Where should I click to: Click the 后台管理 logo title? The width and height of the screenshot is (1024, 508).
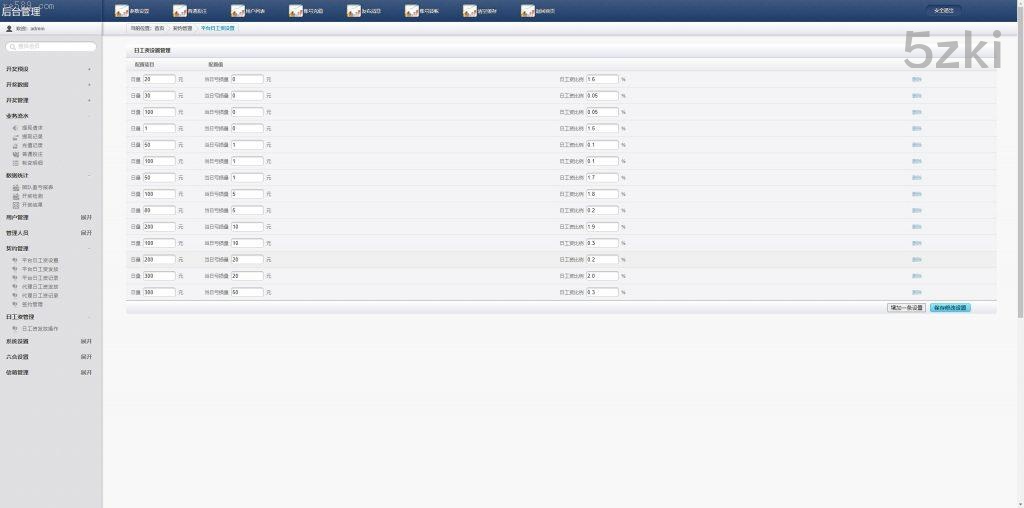click(x=21, y=11)
